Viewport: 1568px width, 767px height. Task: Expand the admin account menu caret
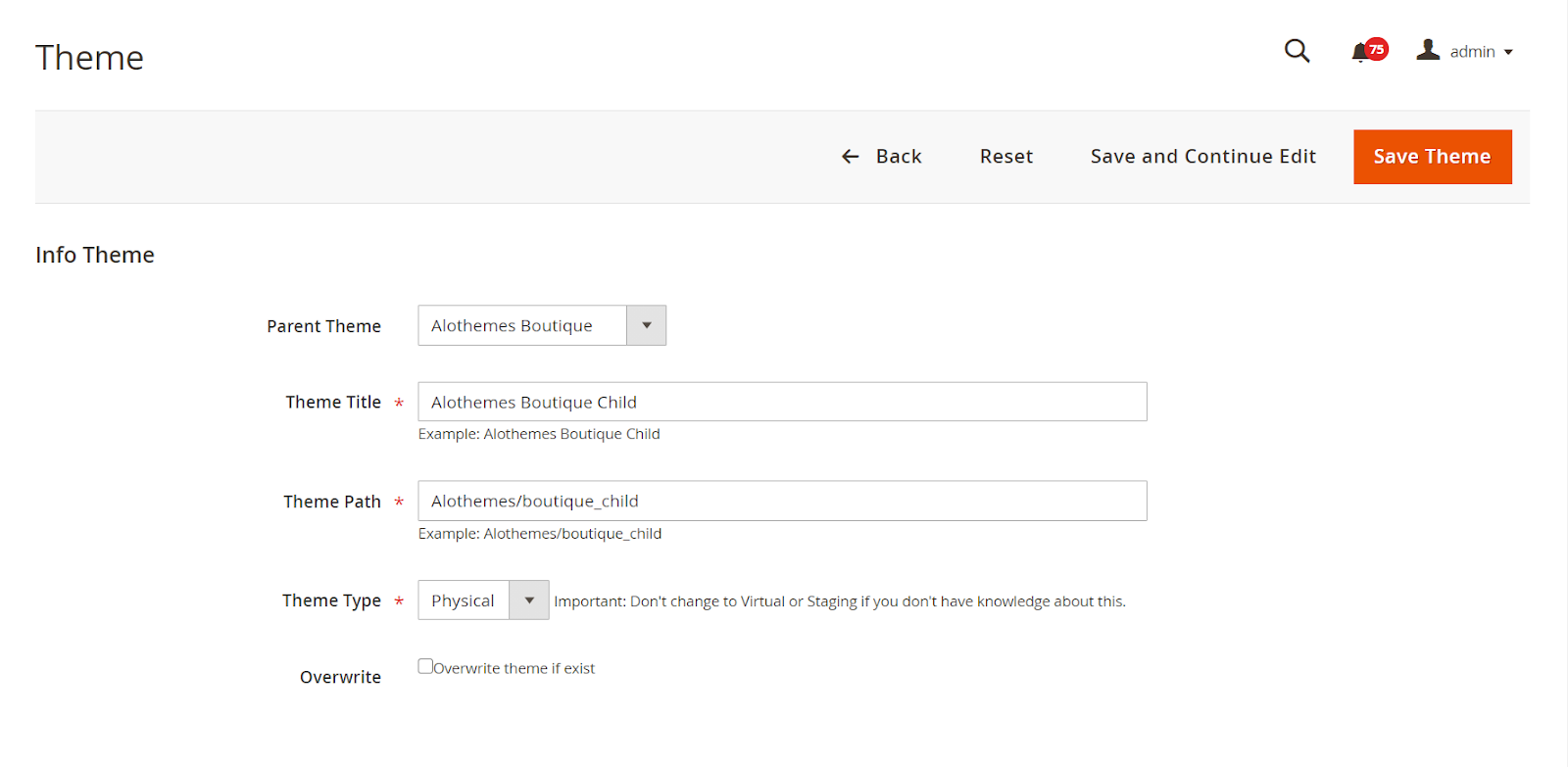[x=1508, y=52]
